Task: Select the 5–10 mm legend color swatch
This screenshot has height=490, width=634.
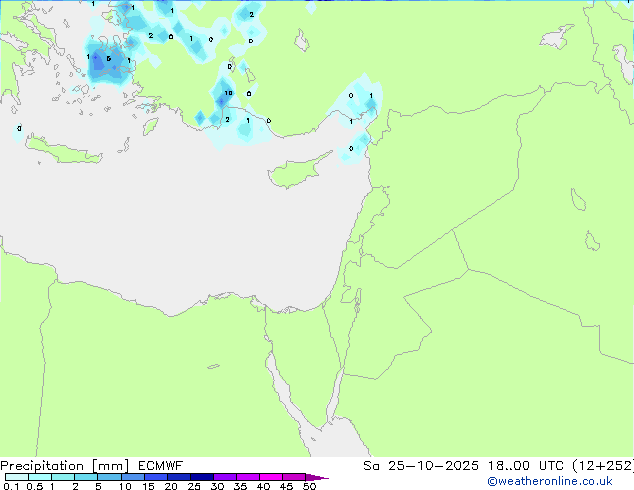Action: pos(109,477)
